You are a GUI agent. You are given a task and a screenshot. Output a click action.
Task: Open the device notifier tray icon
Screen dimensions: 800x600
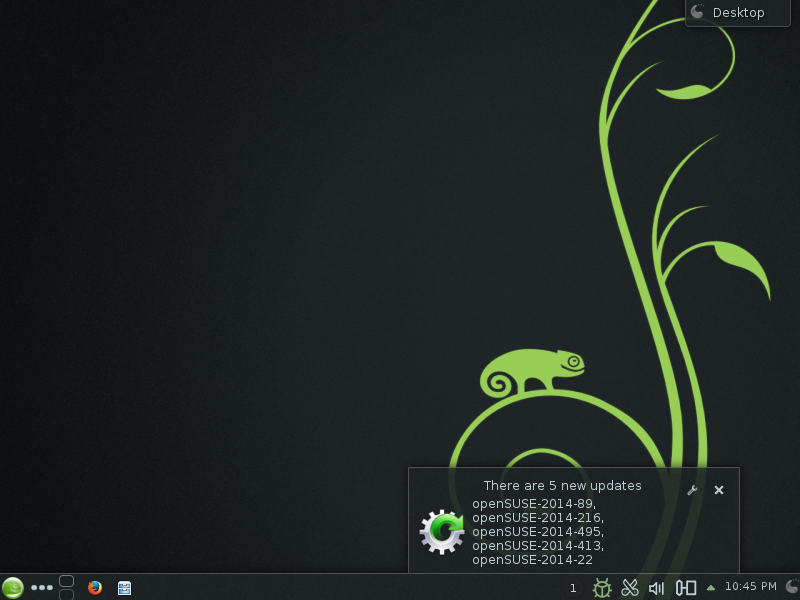point(686,588)
